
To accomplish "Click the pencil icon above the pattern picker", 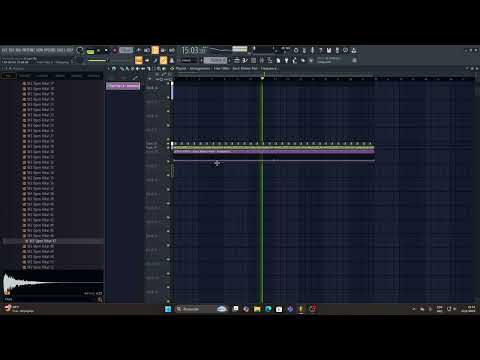I will click(135, 78).
